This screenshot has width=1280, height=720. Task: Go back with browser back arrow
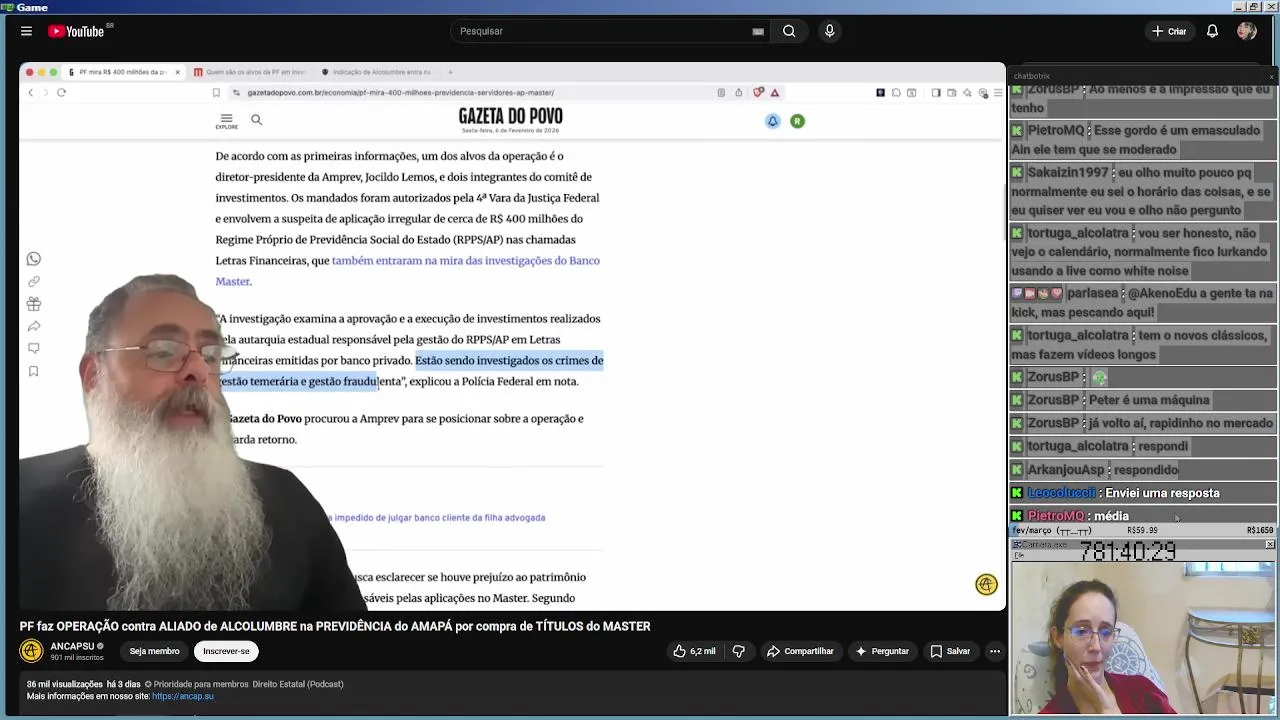point(30,93)
